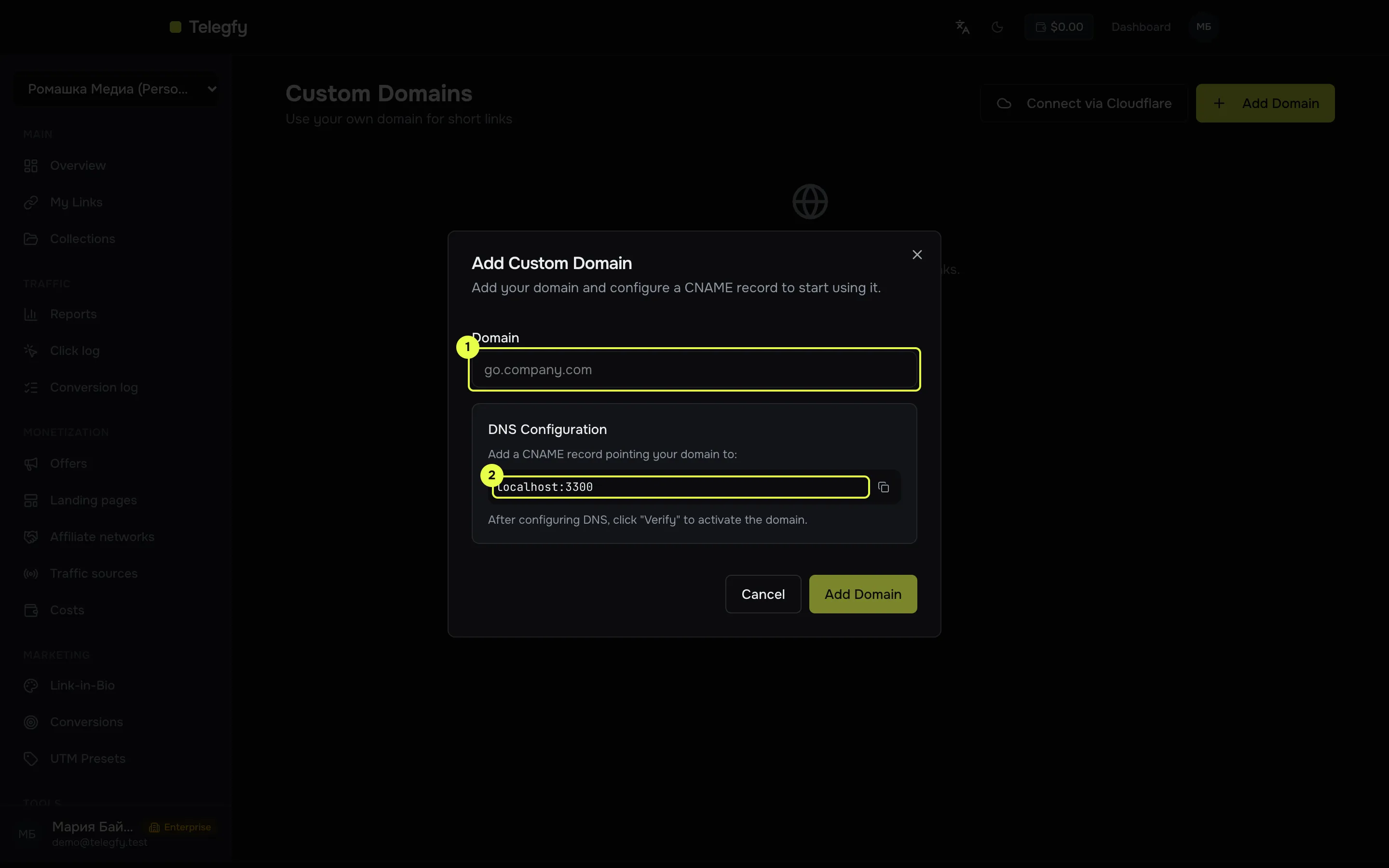Click the Overview grid icon
The height and width of the screenshot is (868, 1389).
31,166
